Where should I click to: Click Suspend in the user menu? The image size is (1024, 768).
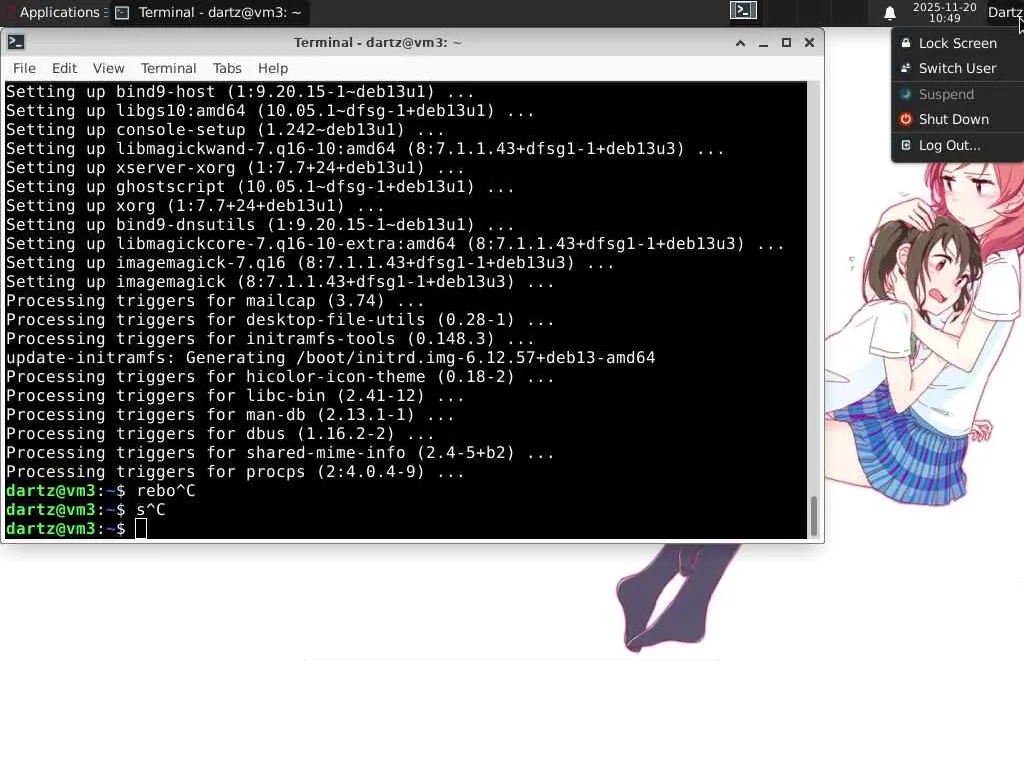pyautogui.click(x=957, y=94)
